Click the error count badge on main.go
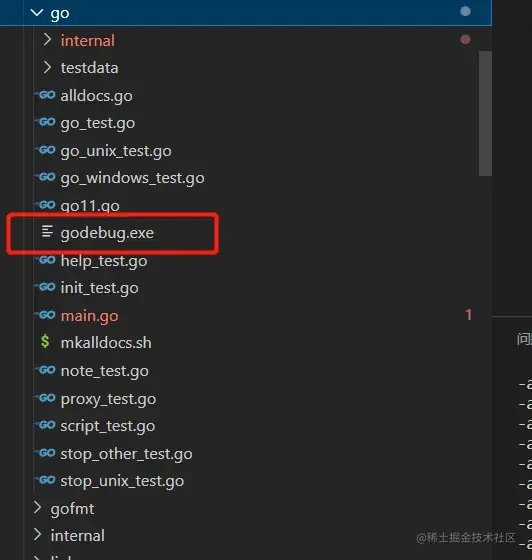 [468, 315]
